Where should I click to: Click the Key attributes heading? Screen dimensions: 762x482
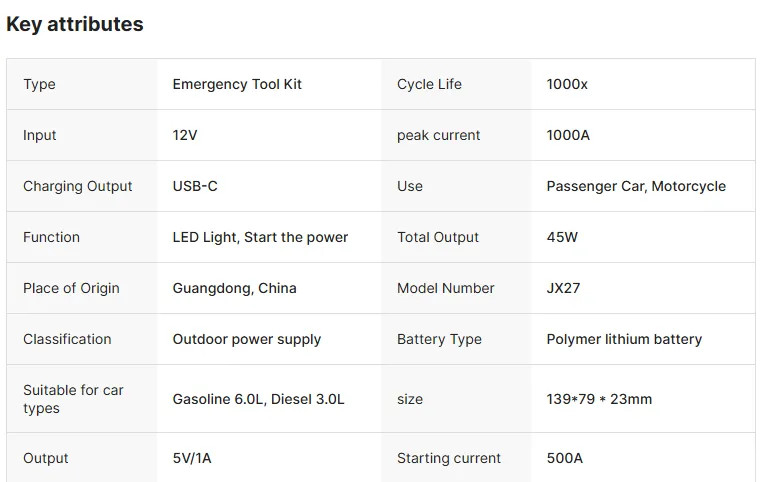point(75,24)
